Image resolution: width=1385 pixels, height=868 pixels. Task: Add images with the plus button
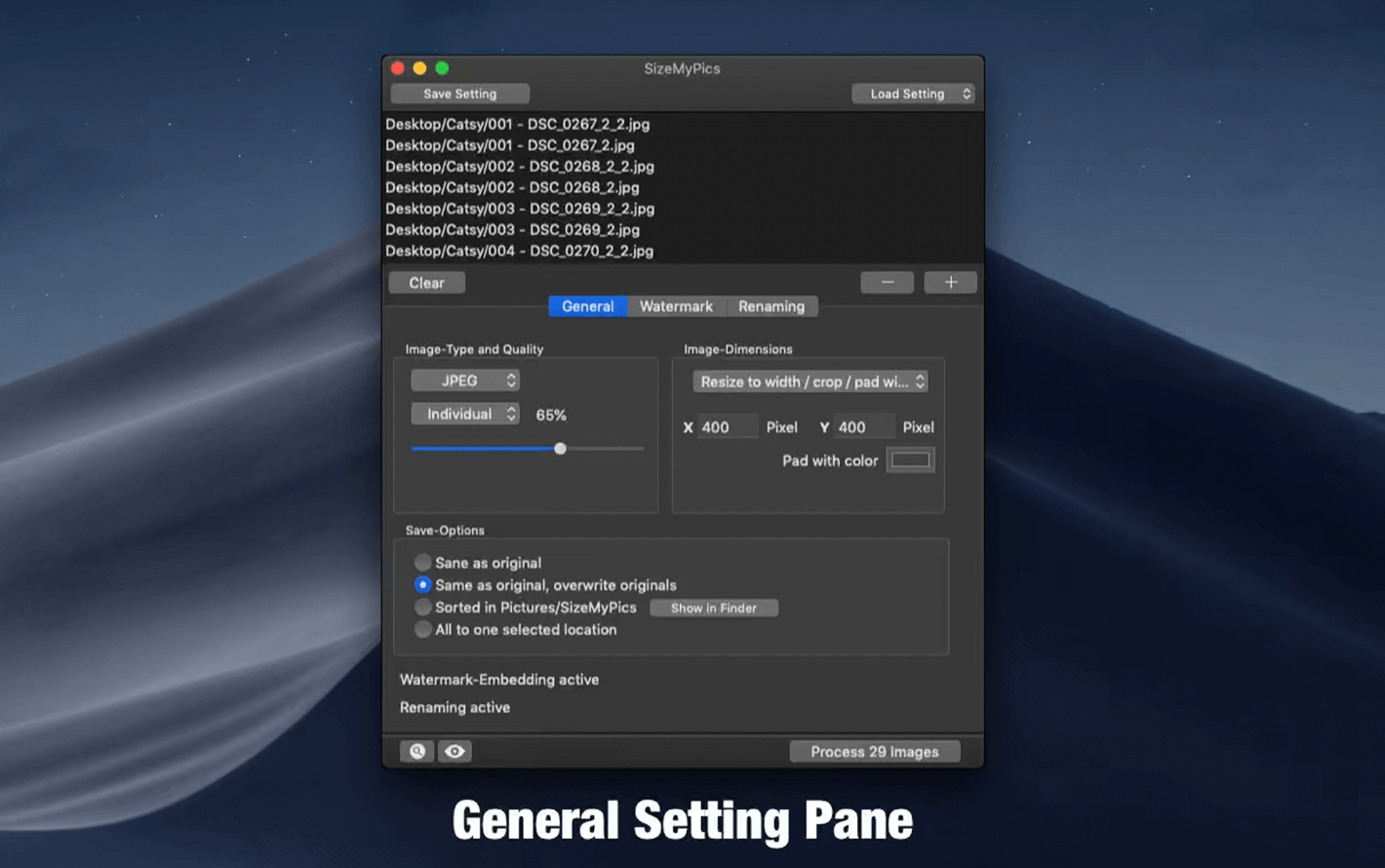point(951,282)
